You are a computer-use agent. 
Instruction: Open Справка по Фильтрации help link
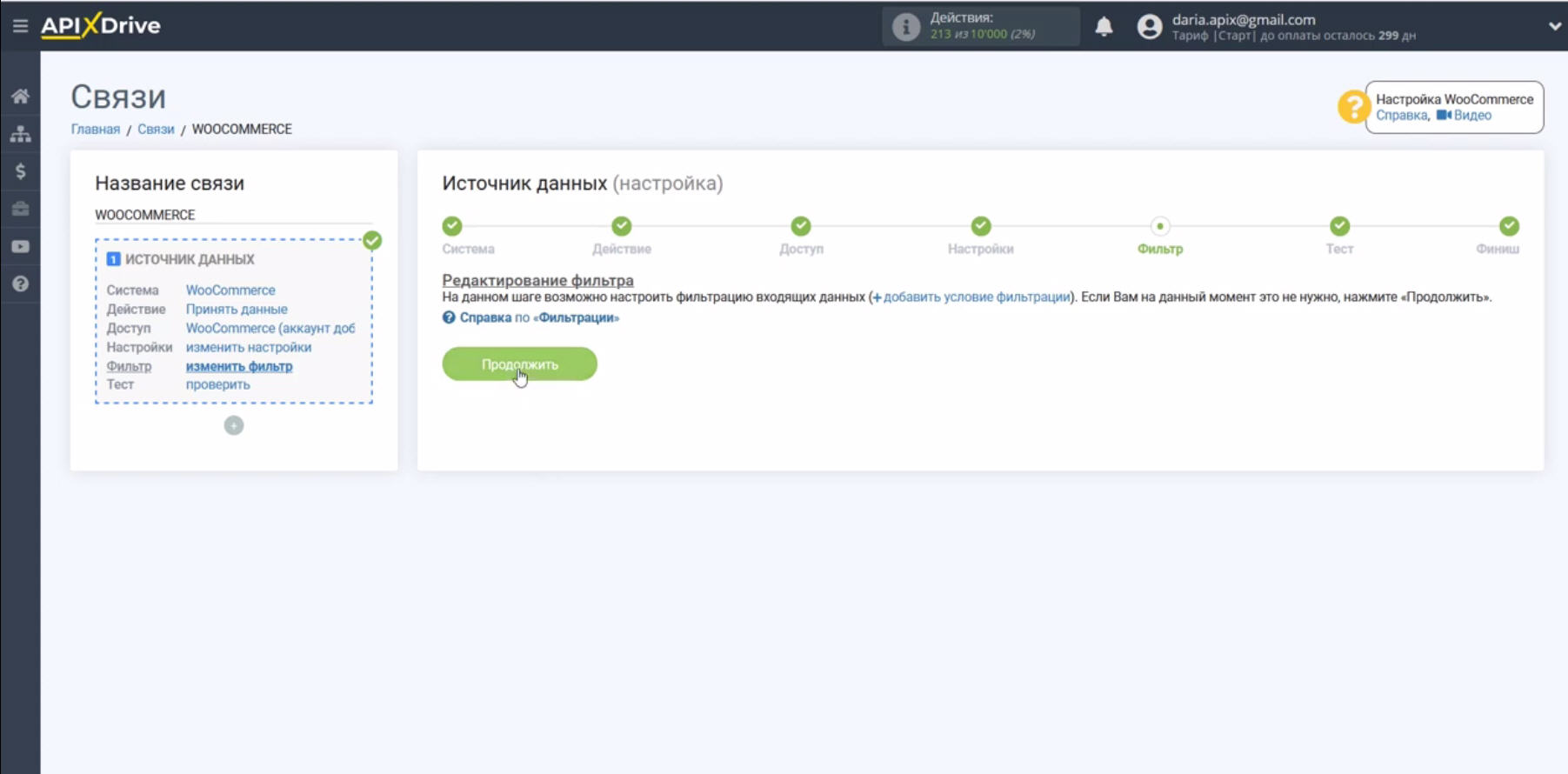[x=531, y=317]
